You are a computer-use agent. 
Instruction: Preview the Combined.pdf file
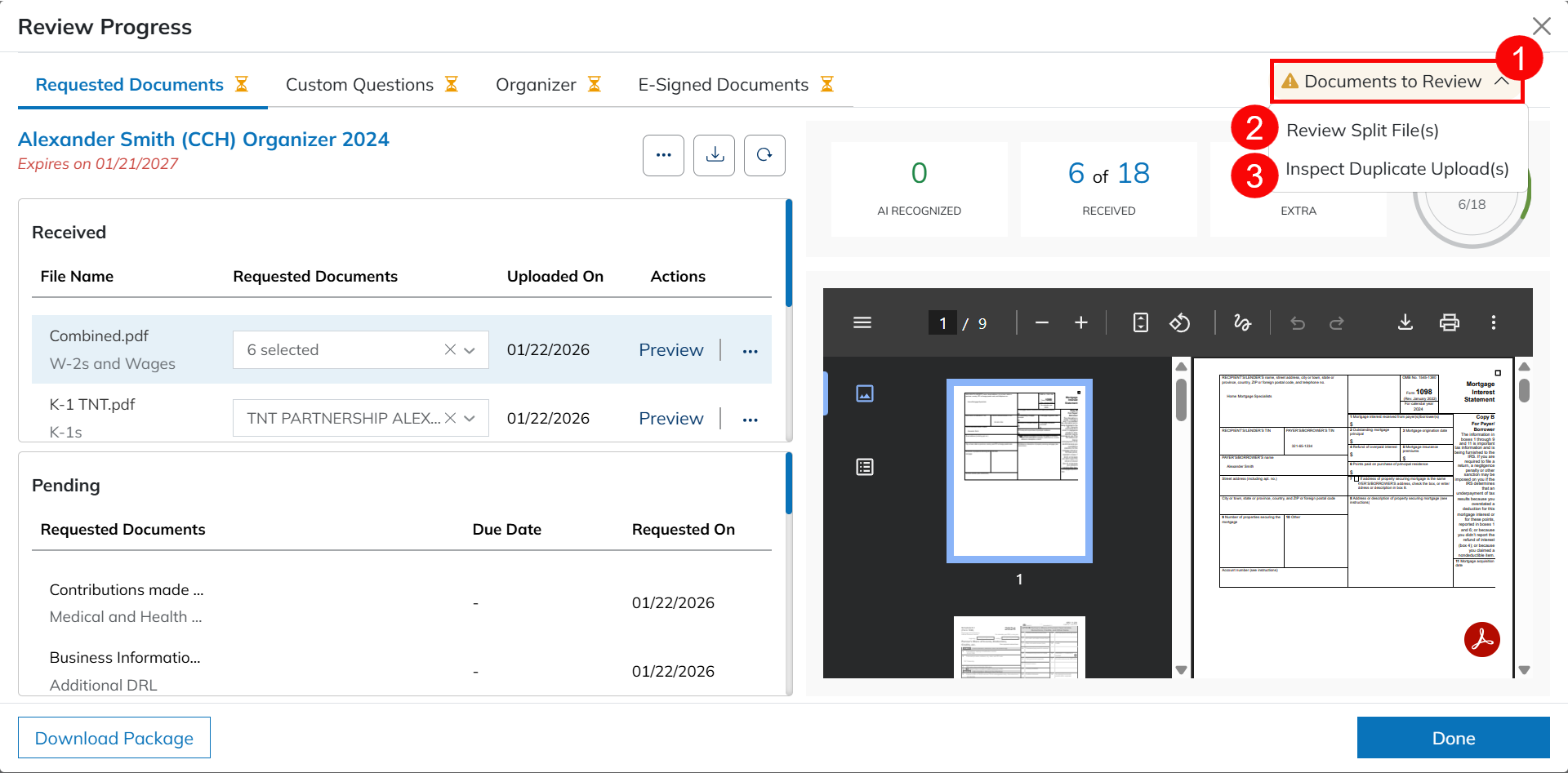click(x=670, y=350)
